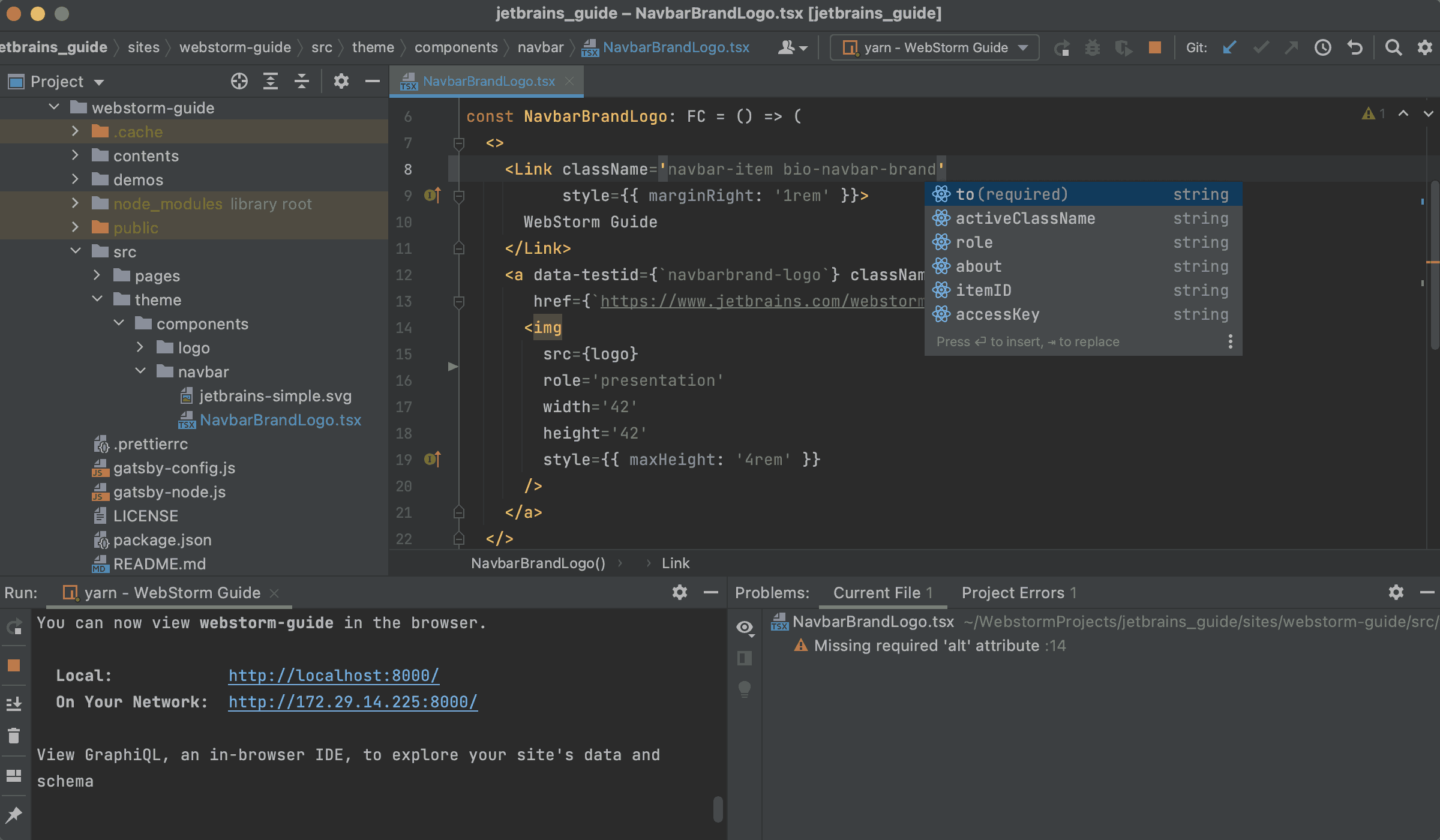Click the Git icon in toolbar

coord(1198,47)
